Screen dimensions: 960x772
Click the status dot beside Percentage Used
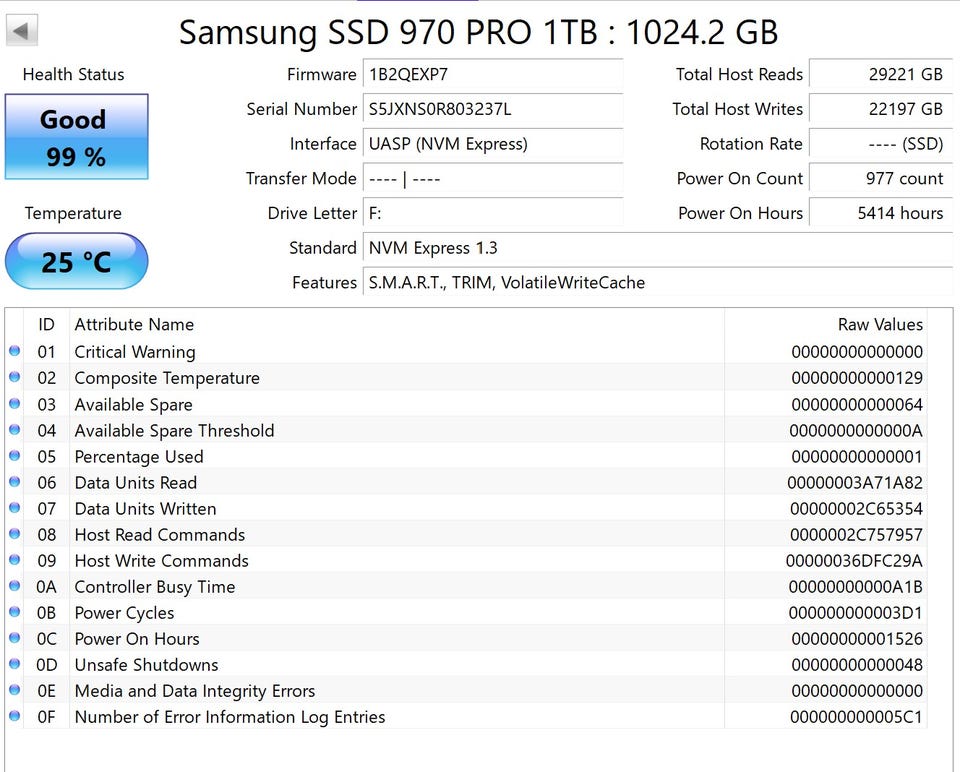15,455
